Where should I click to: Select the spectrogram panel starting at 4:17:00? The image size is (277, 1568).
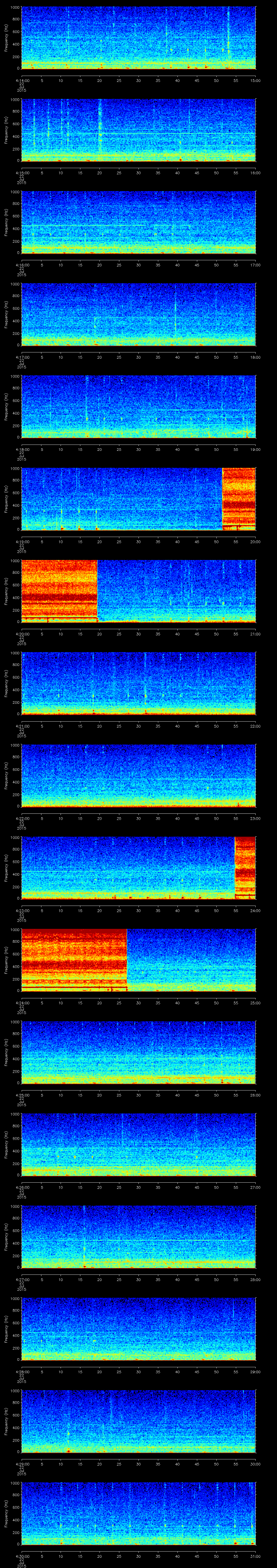tap(138, 315)
